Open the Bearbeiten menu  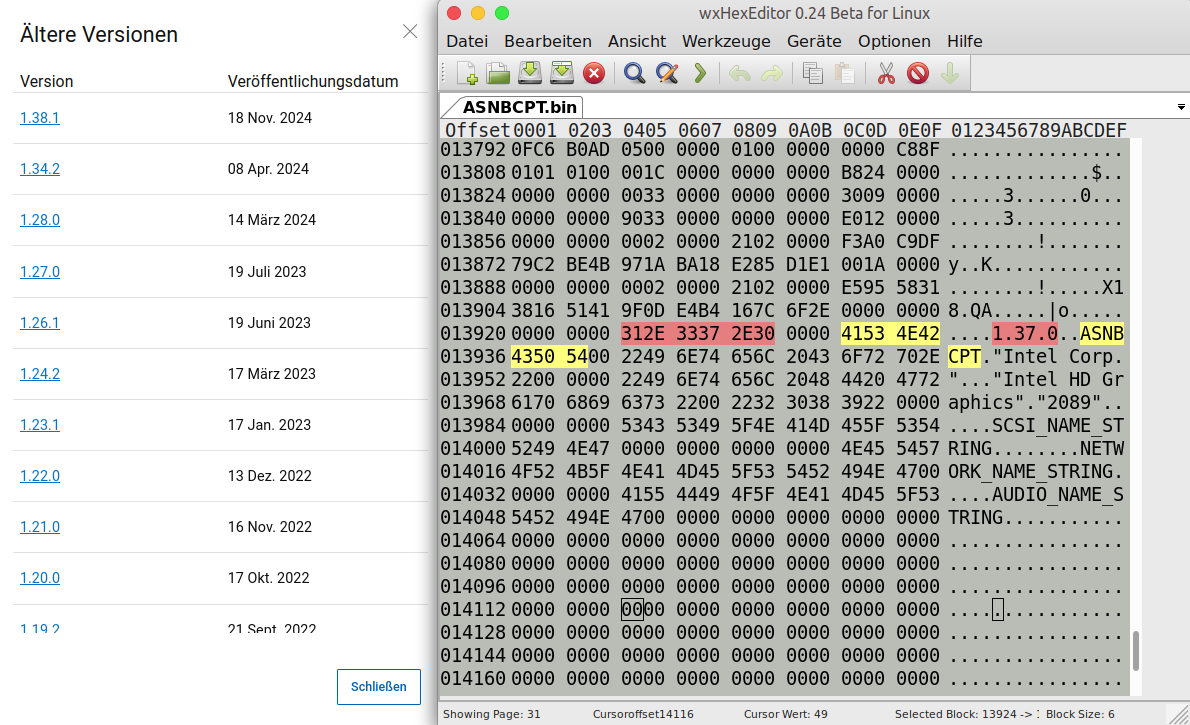[x=548, y=41]
